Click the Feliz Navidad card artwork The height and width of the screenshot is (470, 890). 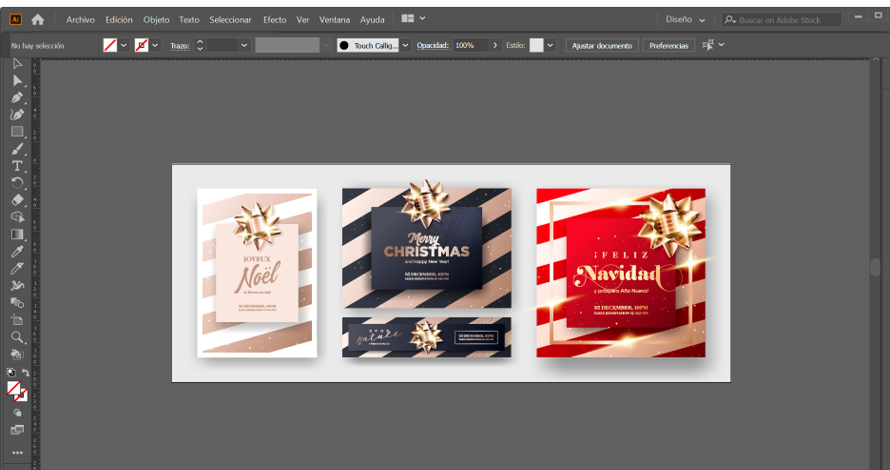(621, 273)
